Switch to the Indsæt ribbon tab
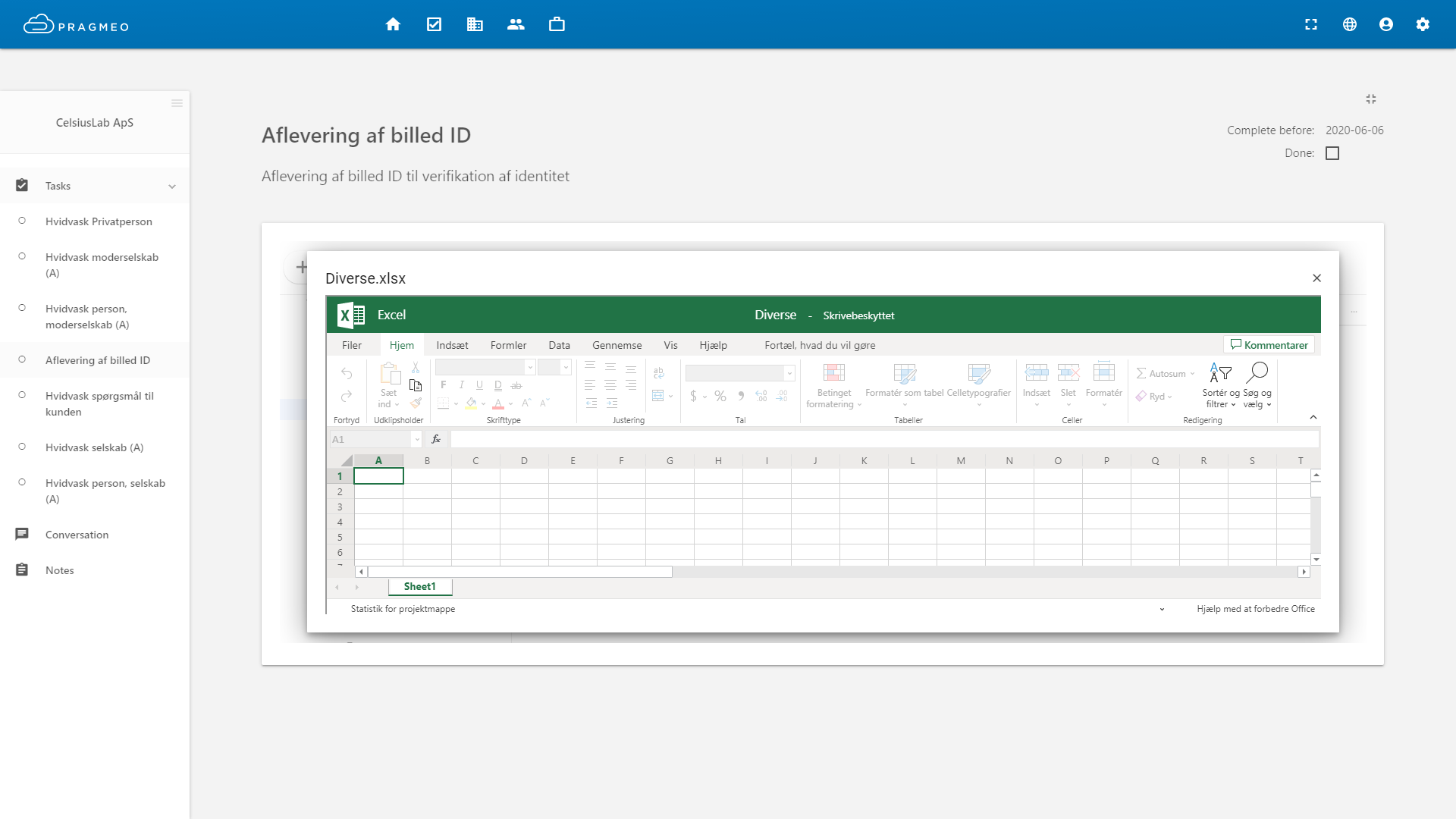 452,345
